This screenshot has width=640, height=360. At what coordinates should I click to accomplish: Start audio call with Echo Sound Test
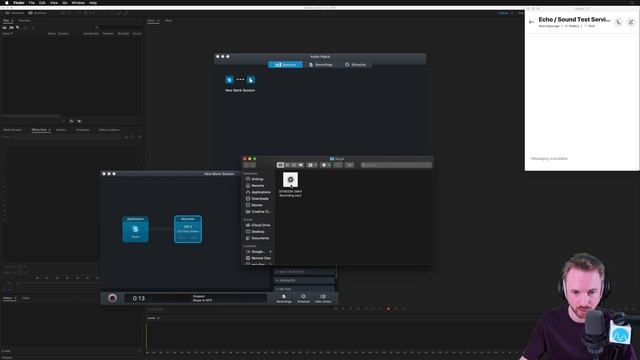point(618,22)
